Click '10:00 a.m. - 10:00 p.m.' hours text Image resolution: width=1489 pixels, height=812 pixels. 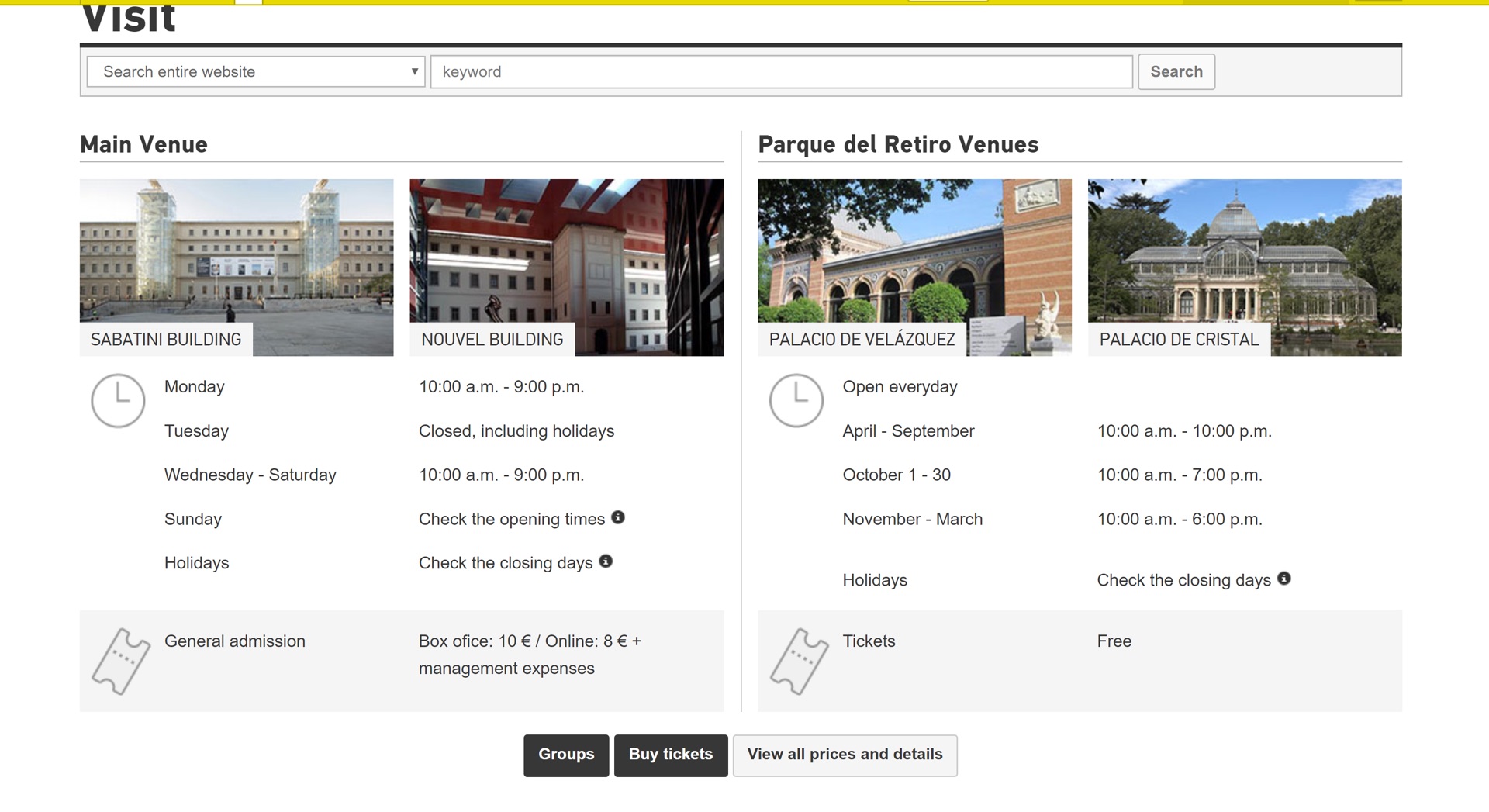1184,431
